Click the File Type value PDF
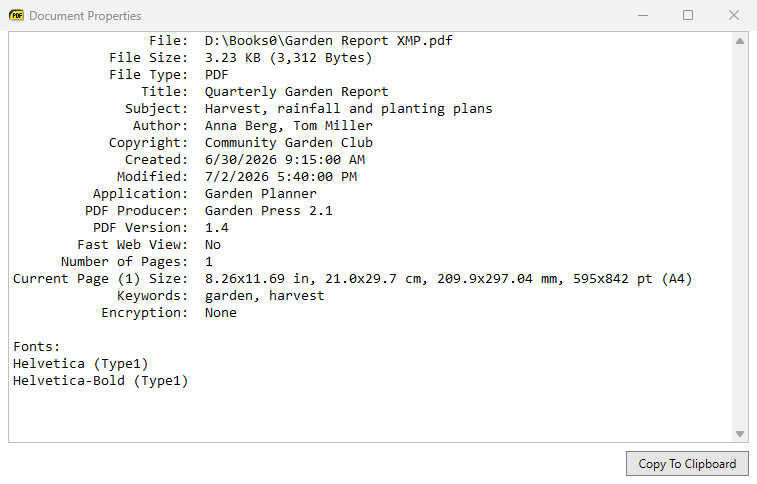Viewport: 757px width, 484px height. point(217,75)
